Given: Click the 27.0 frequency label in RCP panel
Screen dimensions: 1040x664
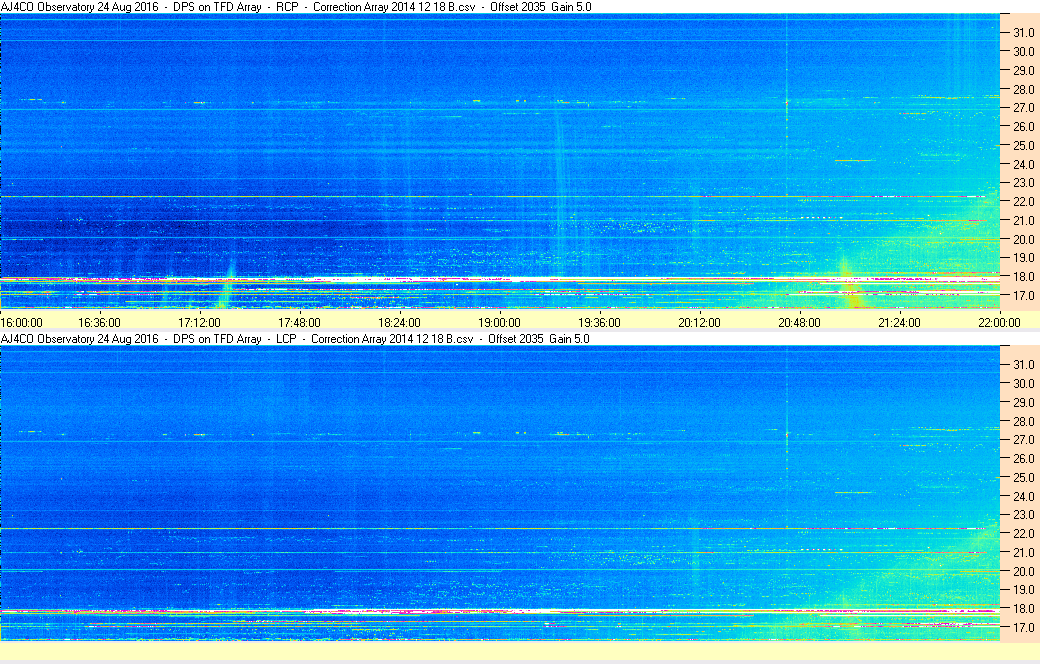Looking at the screenshot, I should pyautogui.click(x=1023, y=107).
